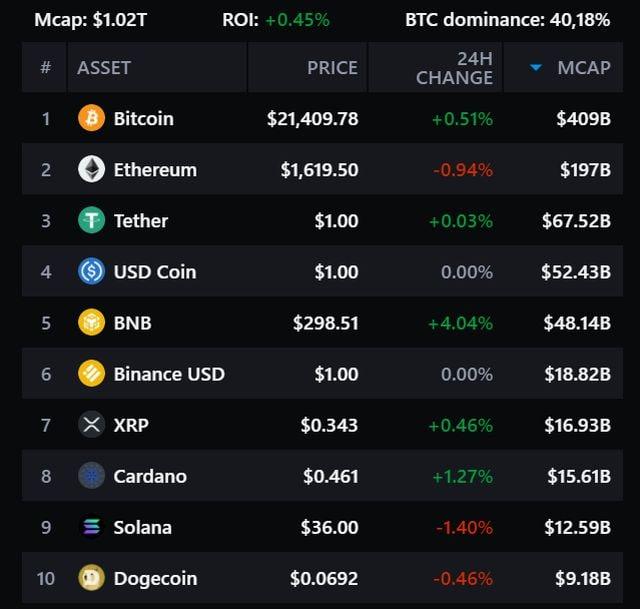
Task: Open the Bitcoin asset name link
Action: [x=144, y=119]
